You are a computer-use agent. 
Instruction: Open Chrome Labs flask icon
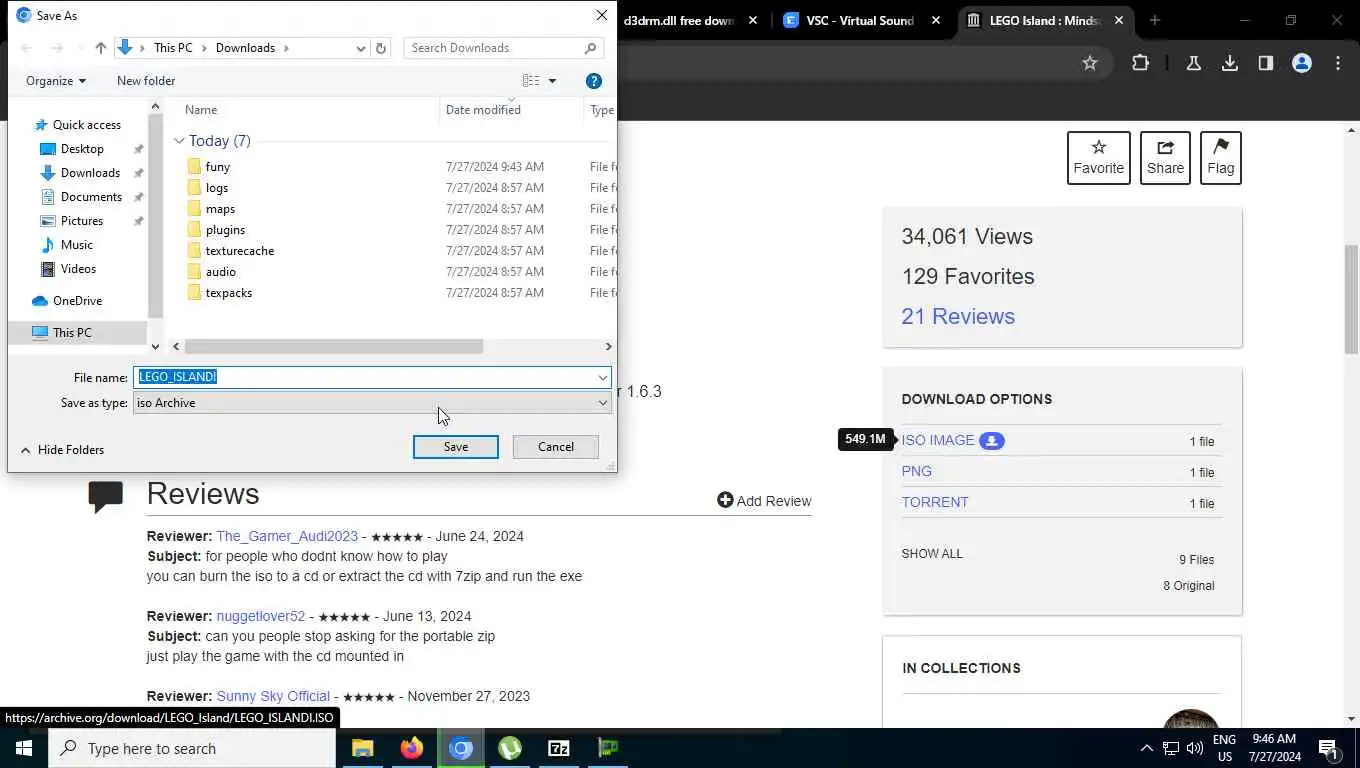tap(1193, 63)
